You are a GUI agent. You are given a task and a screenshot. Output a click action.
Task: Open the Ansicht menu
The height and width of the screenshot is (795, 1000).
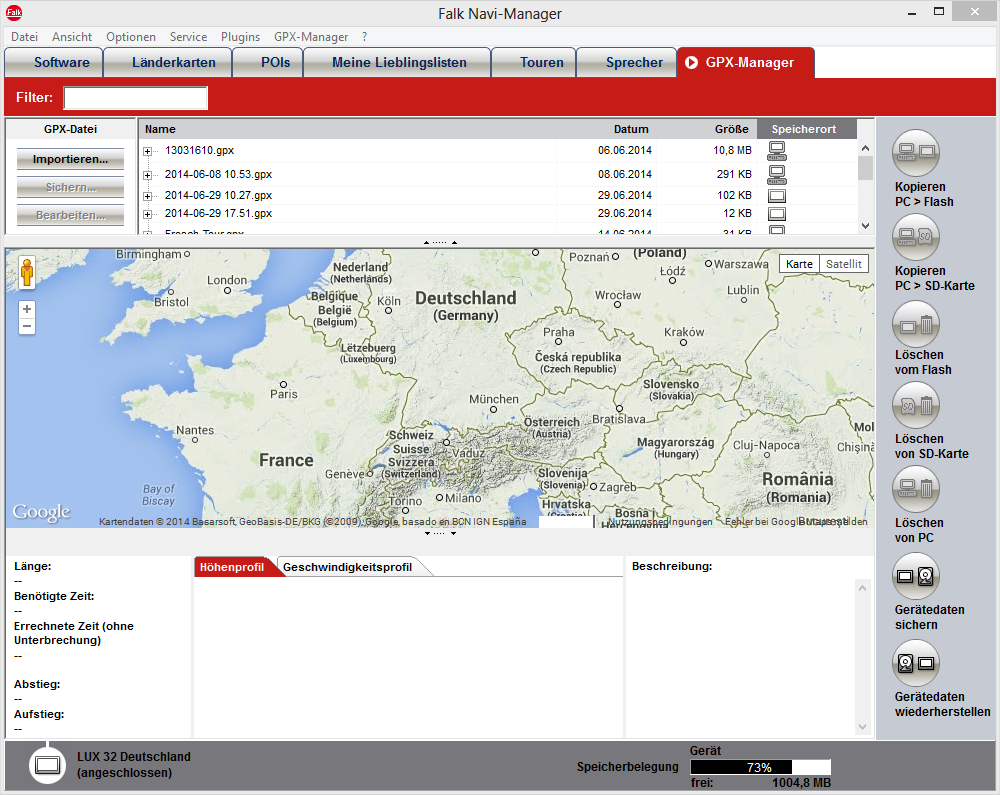coord(72,37)
